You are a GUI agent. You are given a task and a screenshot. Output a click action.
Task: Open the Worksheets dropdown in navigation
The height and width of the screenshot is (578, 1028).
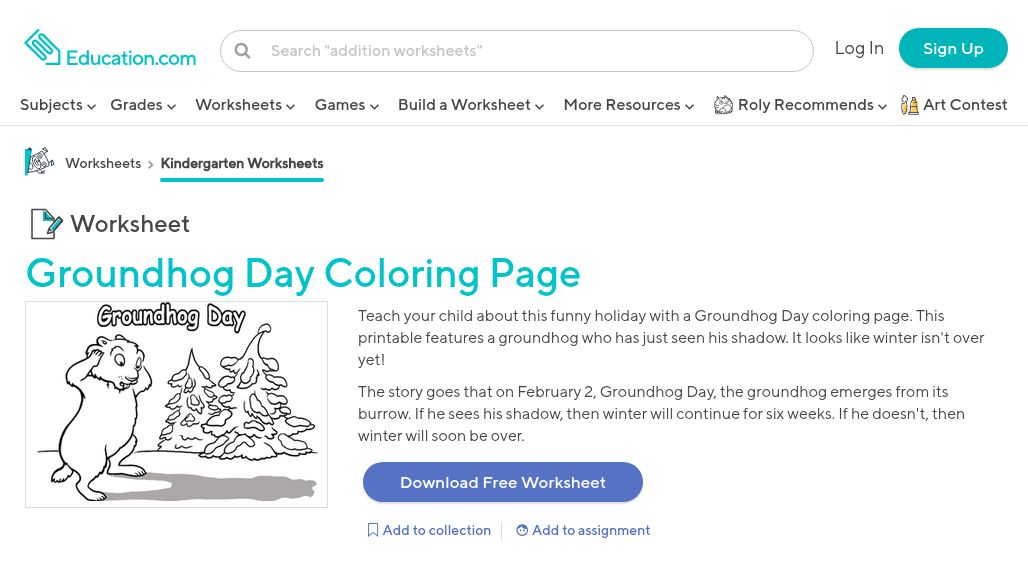tap(245, 105)
